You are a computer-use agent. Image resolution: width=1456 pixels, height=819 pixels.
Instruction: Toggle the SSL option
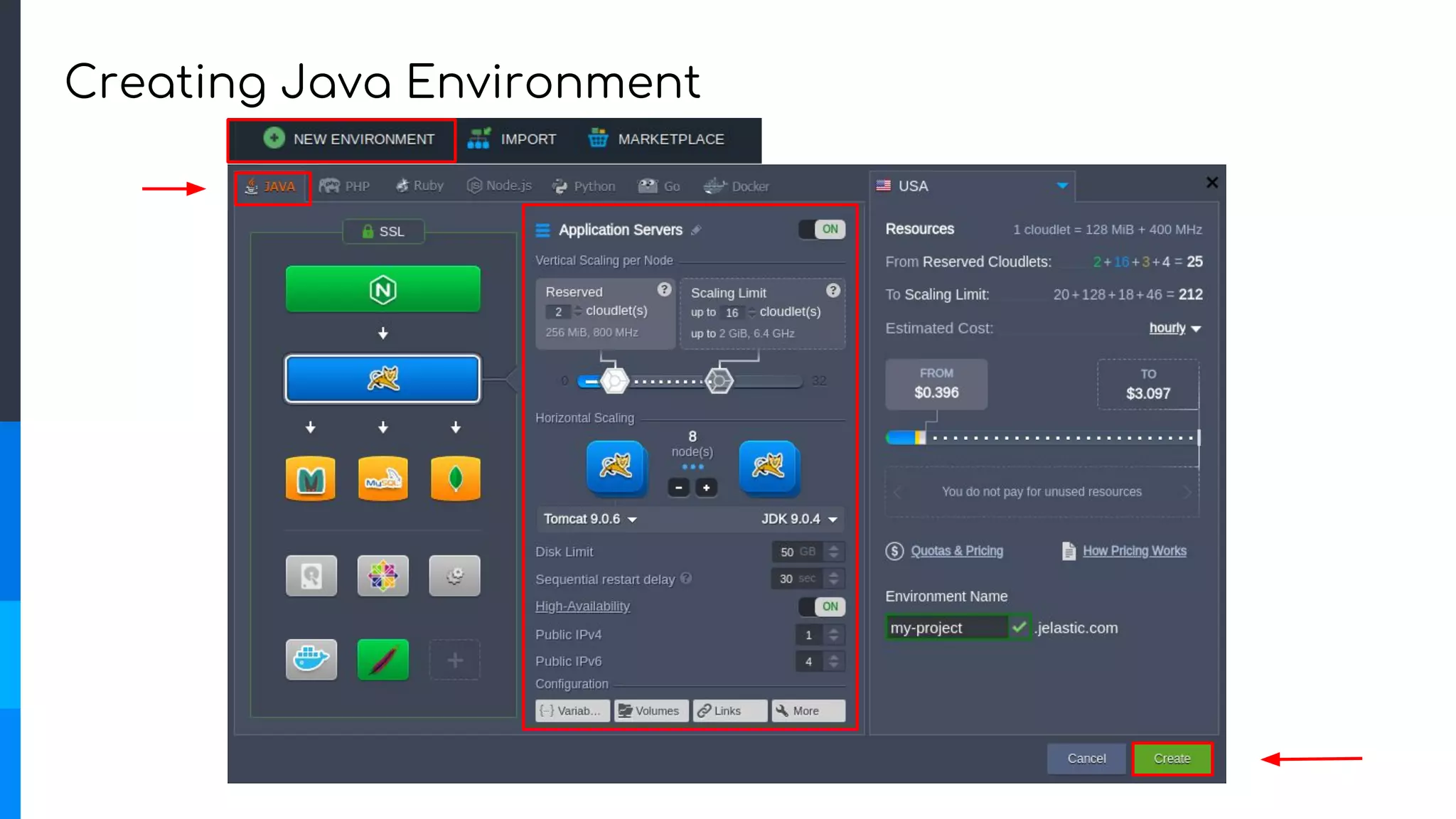383,232
